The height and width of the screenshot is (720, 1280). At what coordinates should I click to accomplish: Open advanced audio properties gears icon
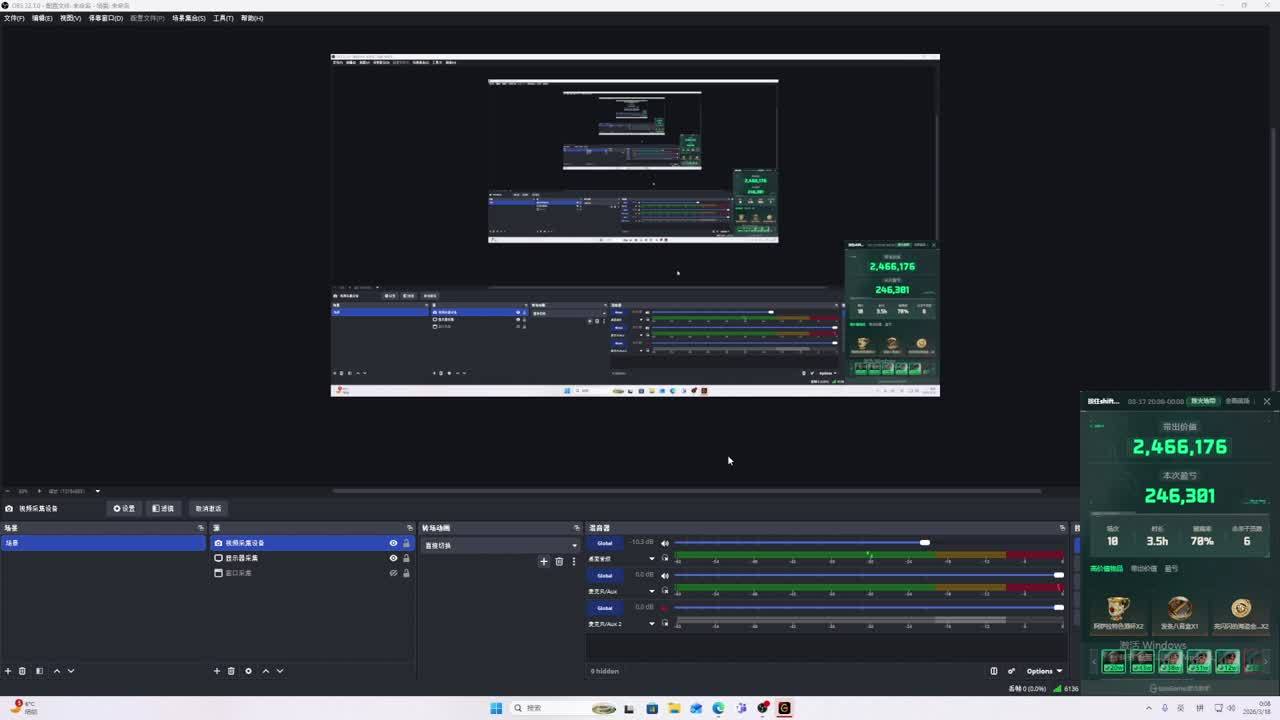click(1011, 671)
